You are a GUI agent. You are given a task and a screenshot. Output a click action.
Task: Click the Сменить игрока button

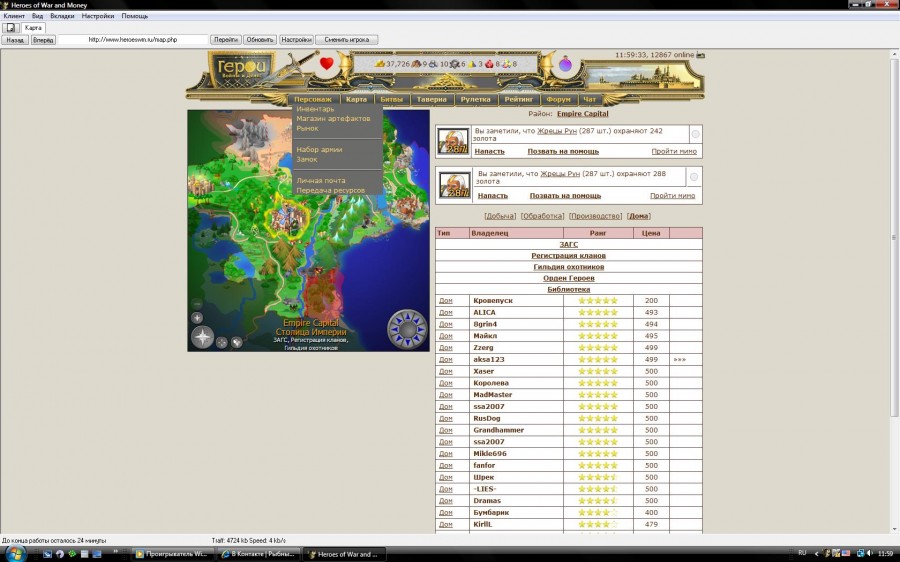coord(347,40)
